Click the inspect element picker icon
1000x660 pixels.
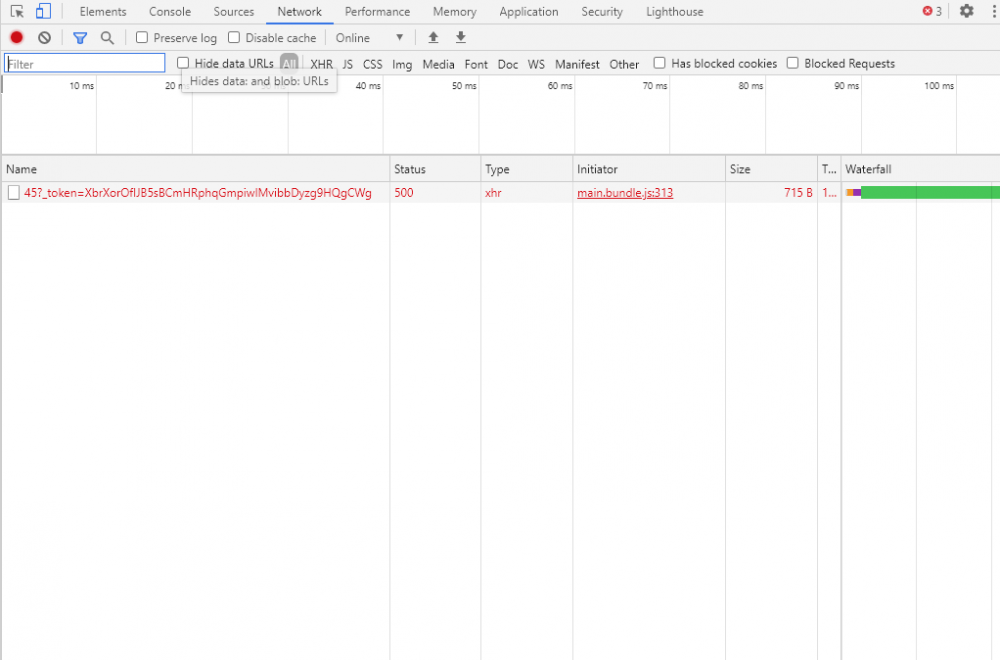[x=17, y=12]
